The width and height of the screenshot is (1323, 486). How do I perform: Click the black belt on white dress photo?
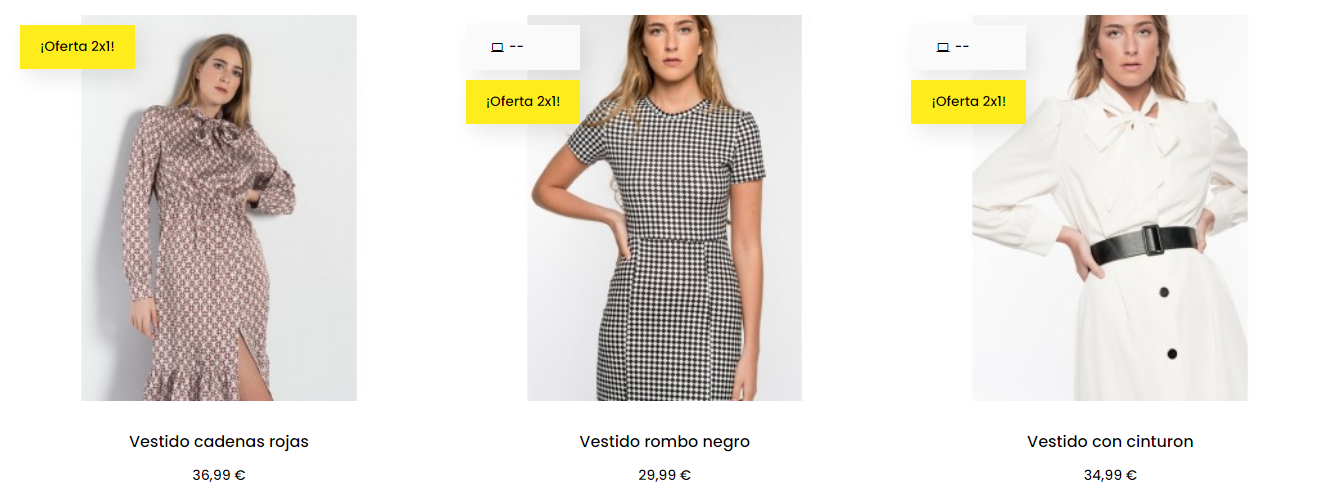(x=1142, y=244)
